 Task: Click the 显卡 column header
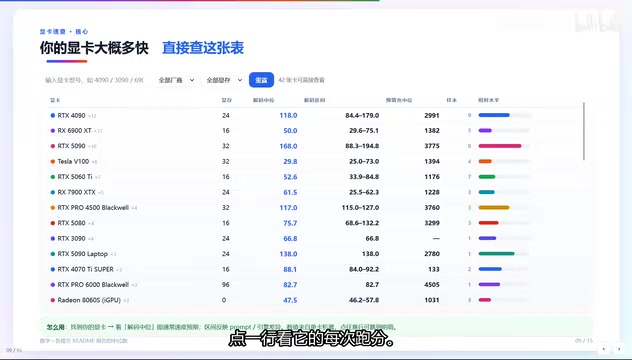click(x=55, y=100)
